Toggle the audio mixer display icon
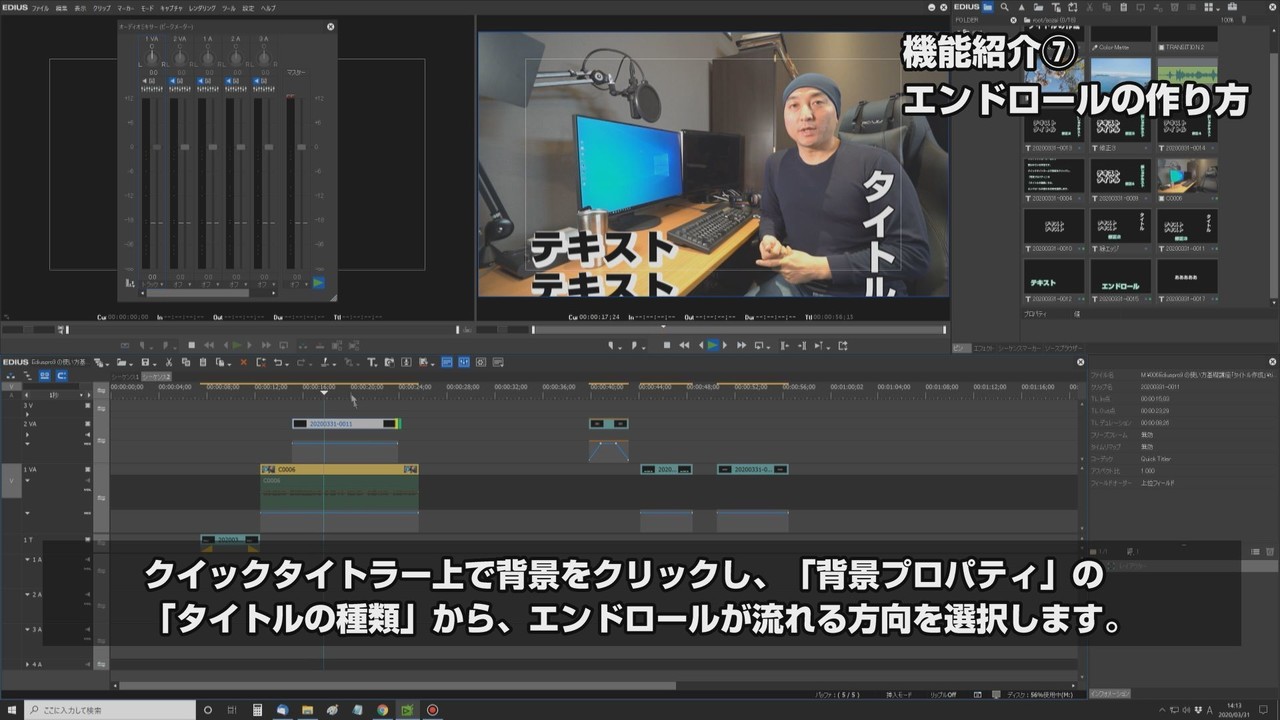 [x=464, y=362]
